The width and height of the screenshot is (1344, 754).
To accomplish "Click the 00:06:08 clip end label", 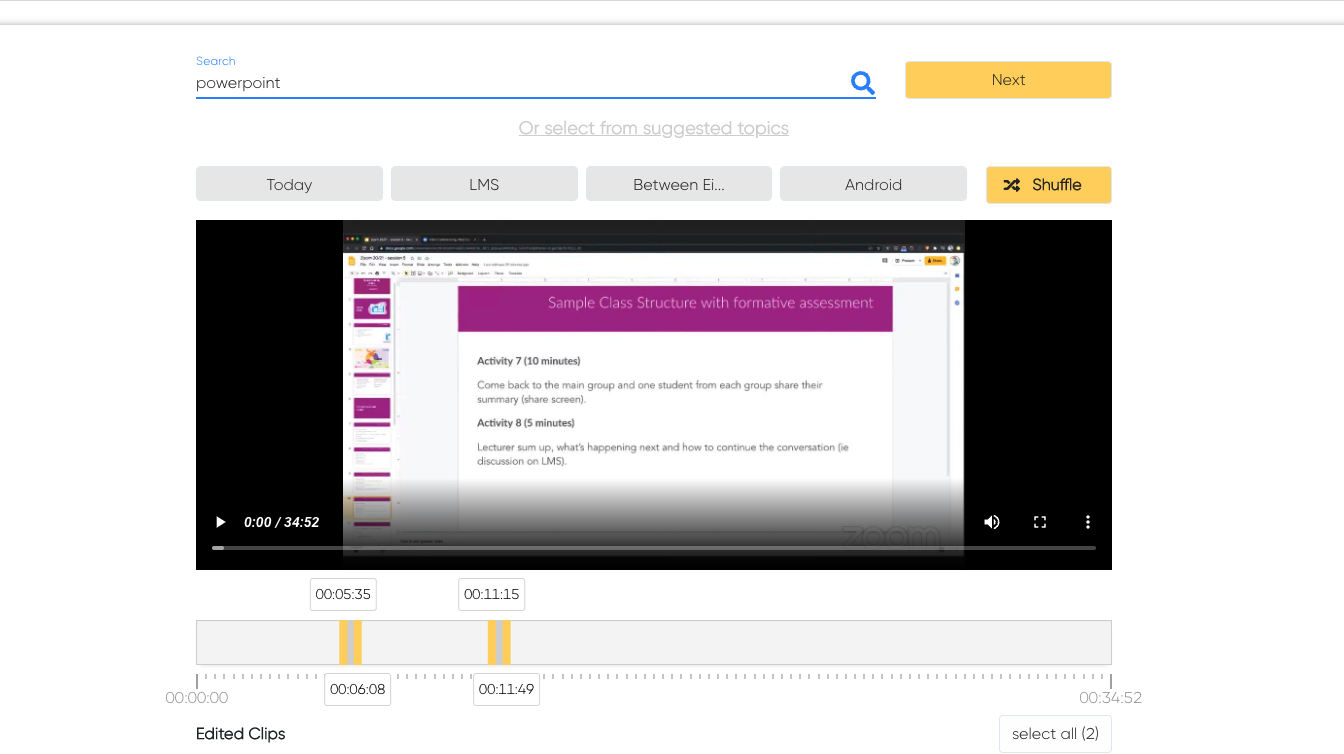I will (x=357, y=689).
